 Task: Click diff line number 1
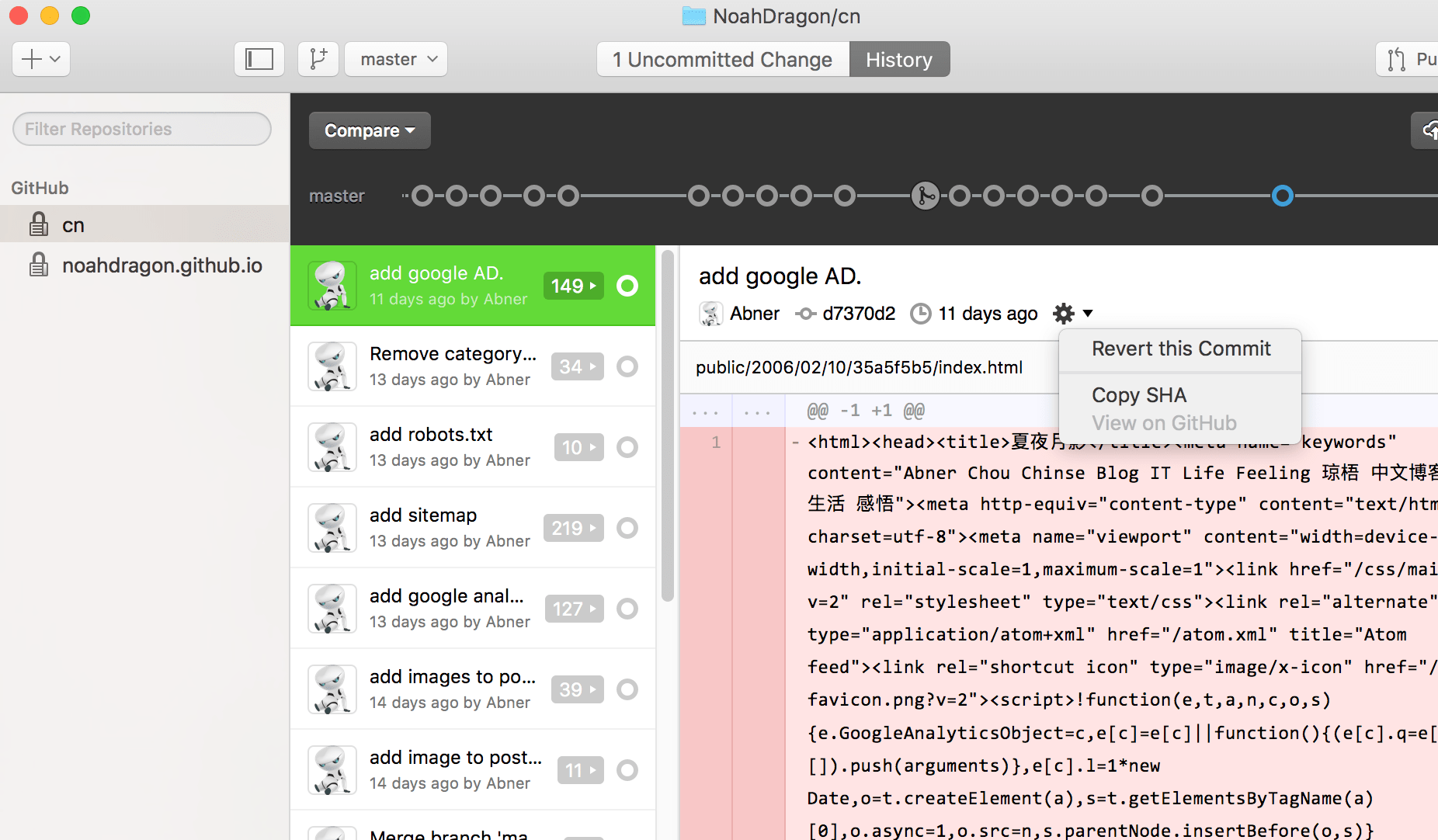716,443
